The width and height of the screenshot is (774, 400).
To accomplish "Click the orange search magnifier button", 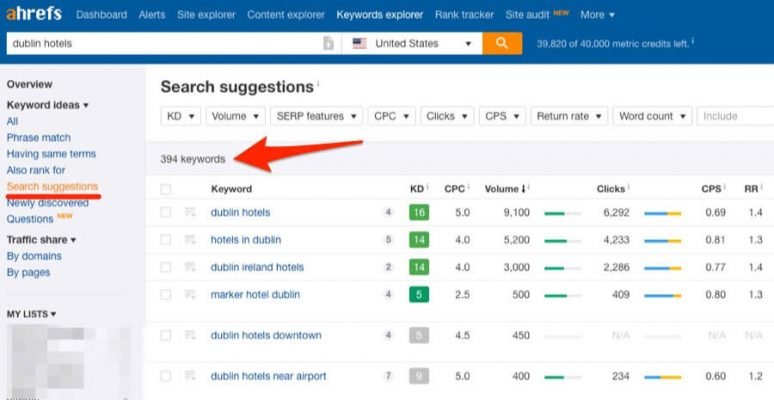I will (502, 43).
